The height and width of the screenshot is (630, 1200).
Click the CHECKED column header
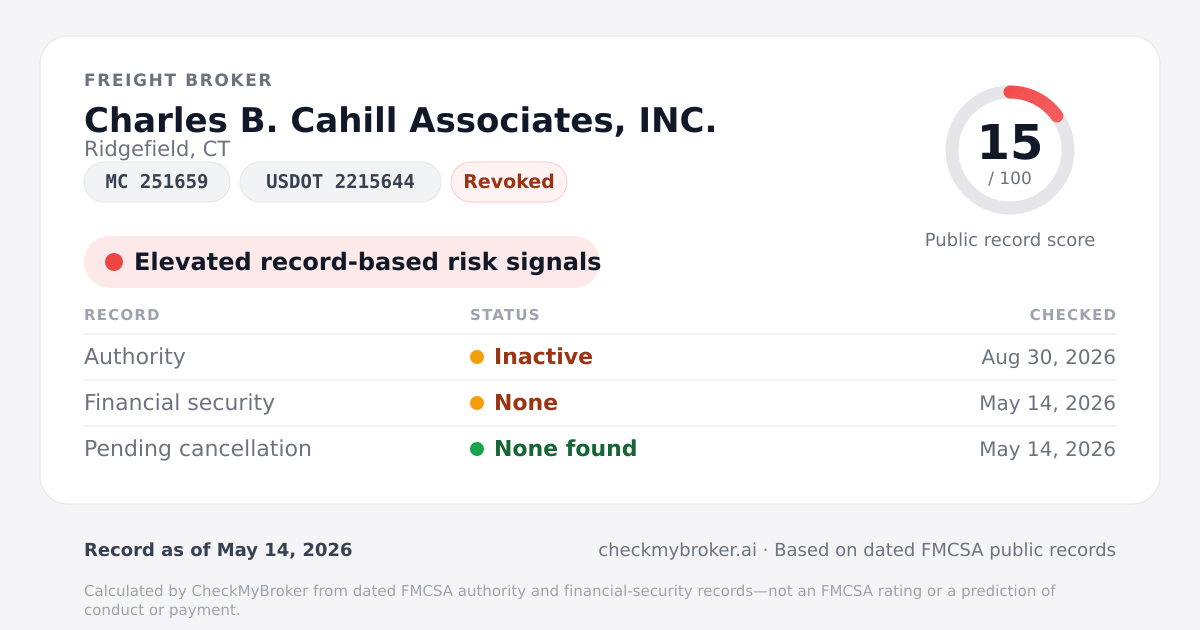1073,315
